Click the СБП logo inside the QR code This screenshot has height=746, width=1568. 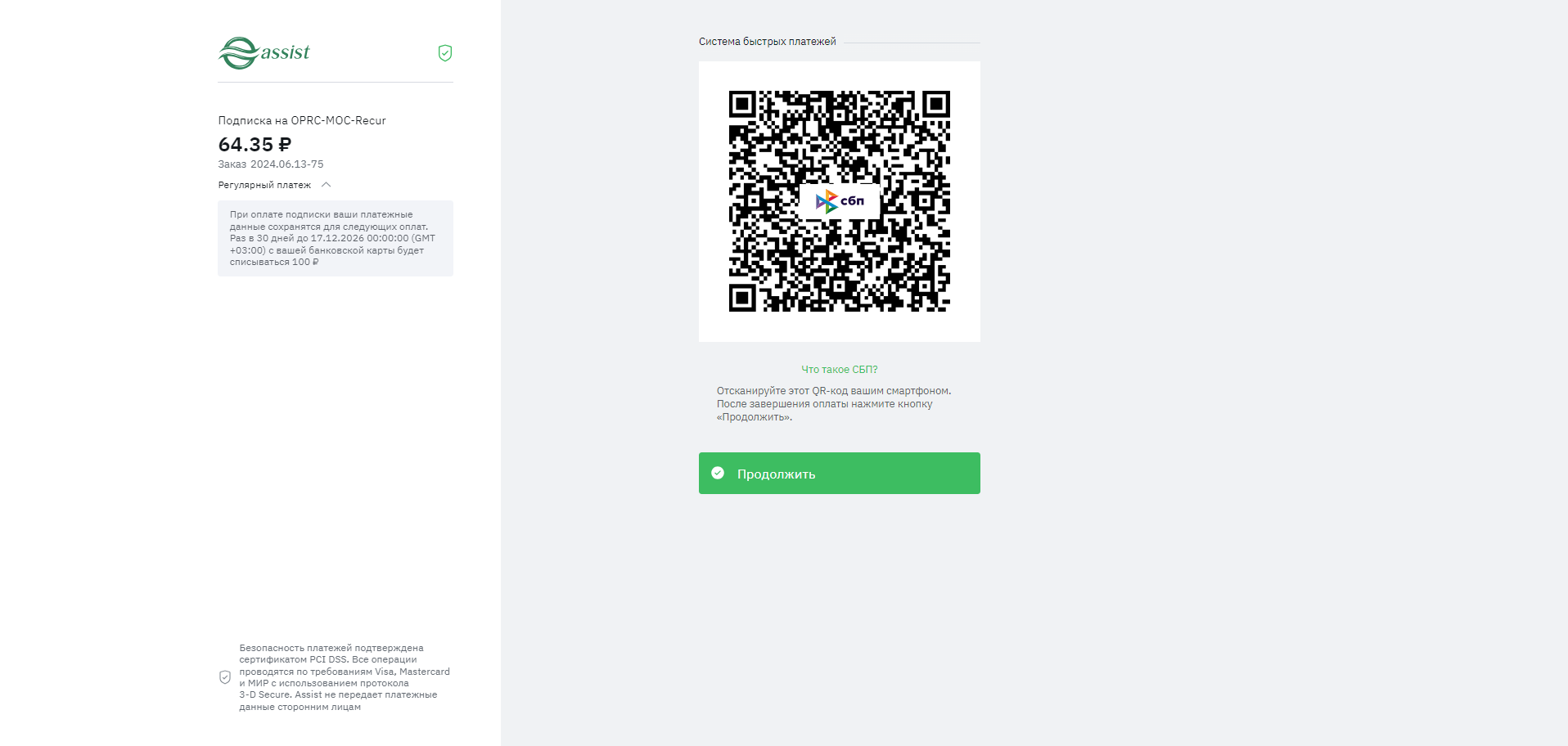[840, 201]
